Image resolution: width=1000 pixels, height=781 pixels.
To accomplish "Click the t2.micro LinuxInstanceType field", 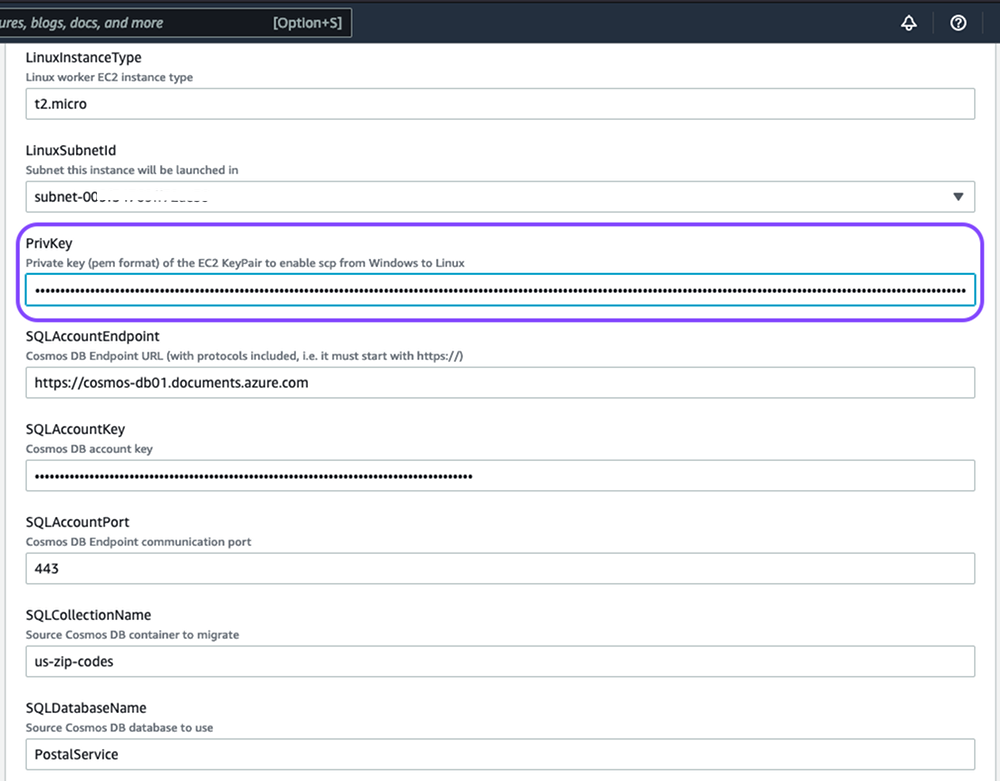I will coord(500,103).
